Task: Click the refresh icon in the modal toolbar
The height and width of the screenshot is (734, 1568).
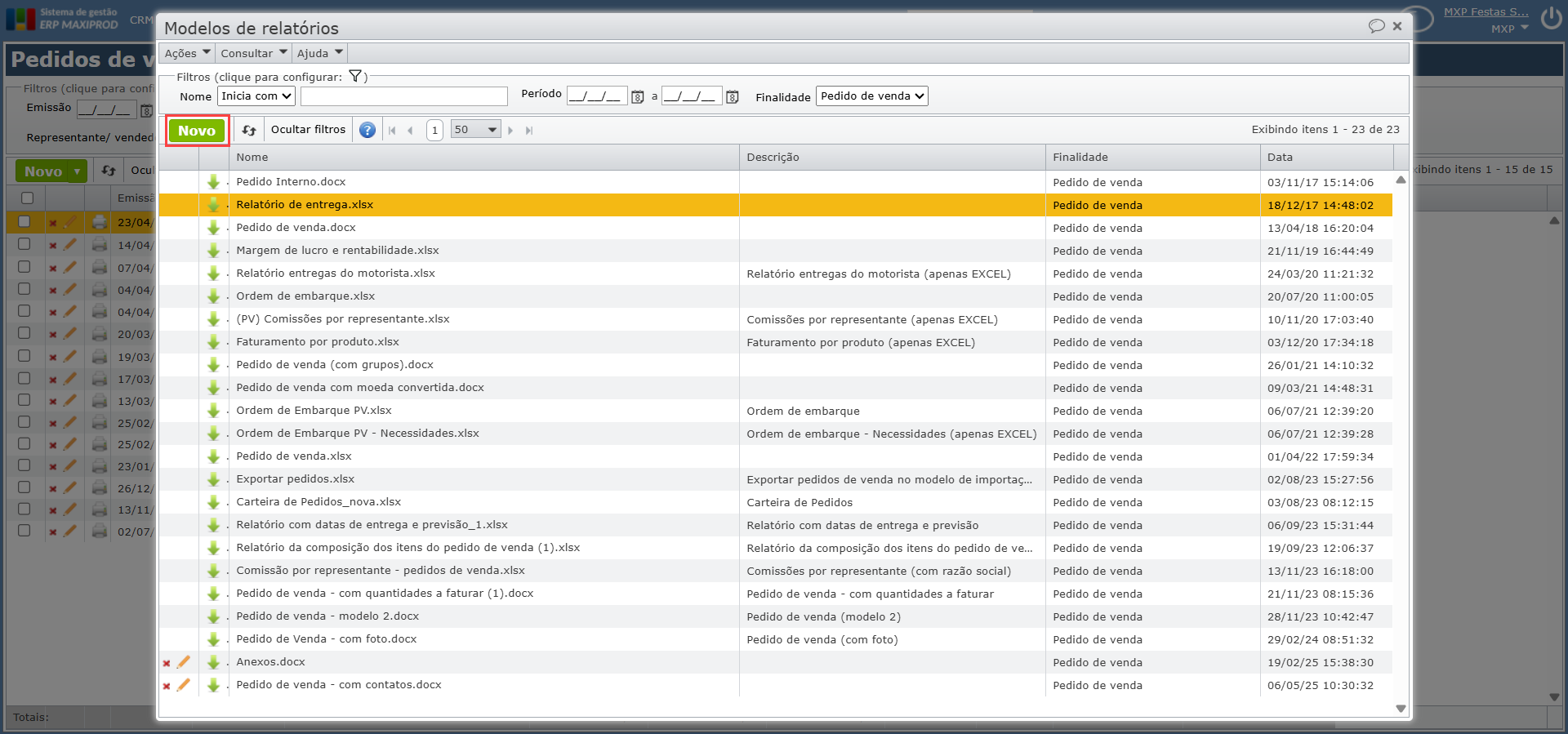Action: pyautogui.click(x=249, y=131)
